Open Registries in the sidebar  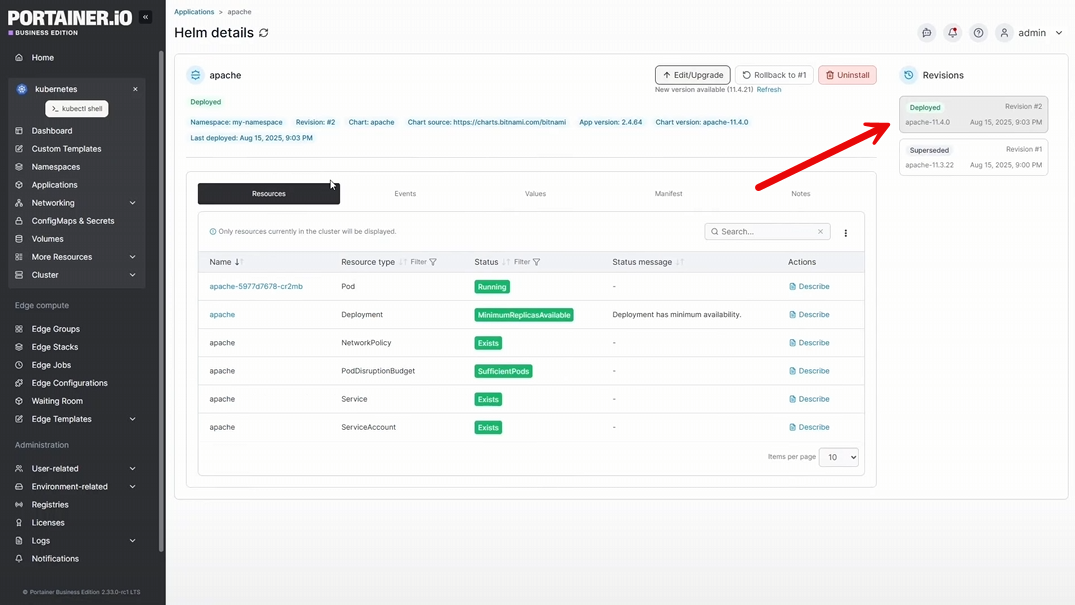click(50, 505)
